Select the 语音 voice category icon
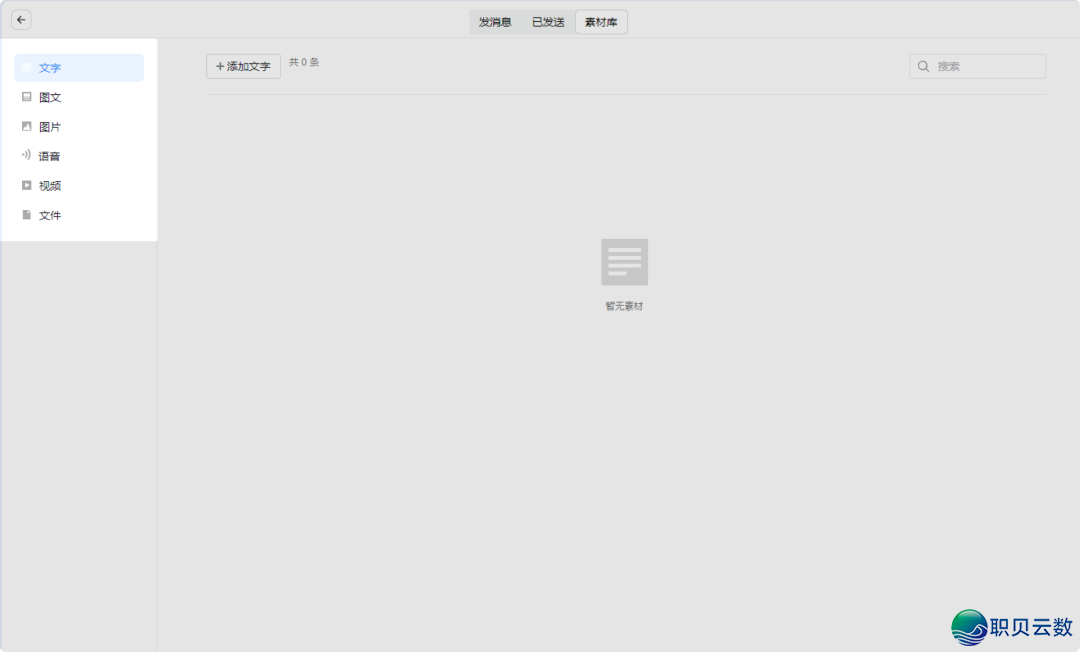This screenshot has height=652, width=1080. click(x=27, y=155)
